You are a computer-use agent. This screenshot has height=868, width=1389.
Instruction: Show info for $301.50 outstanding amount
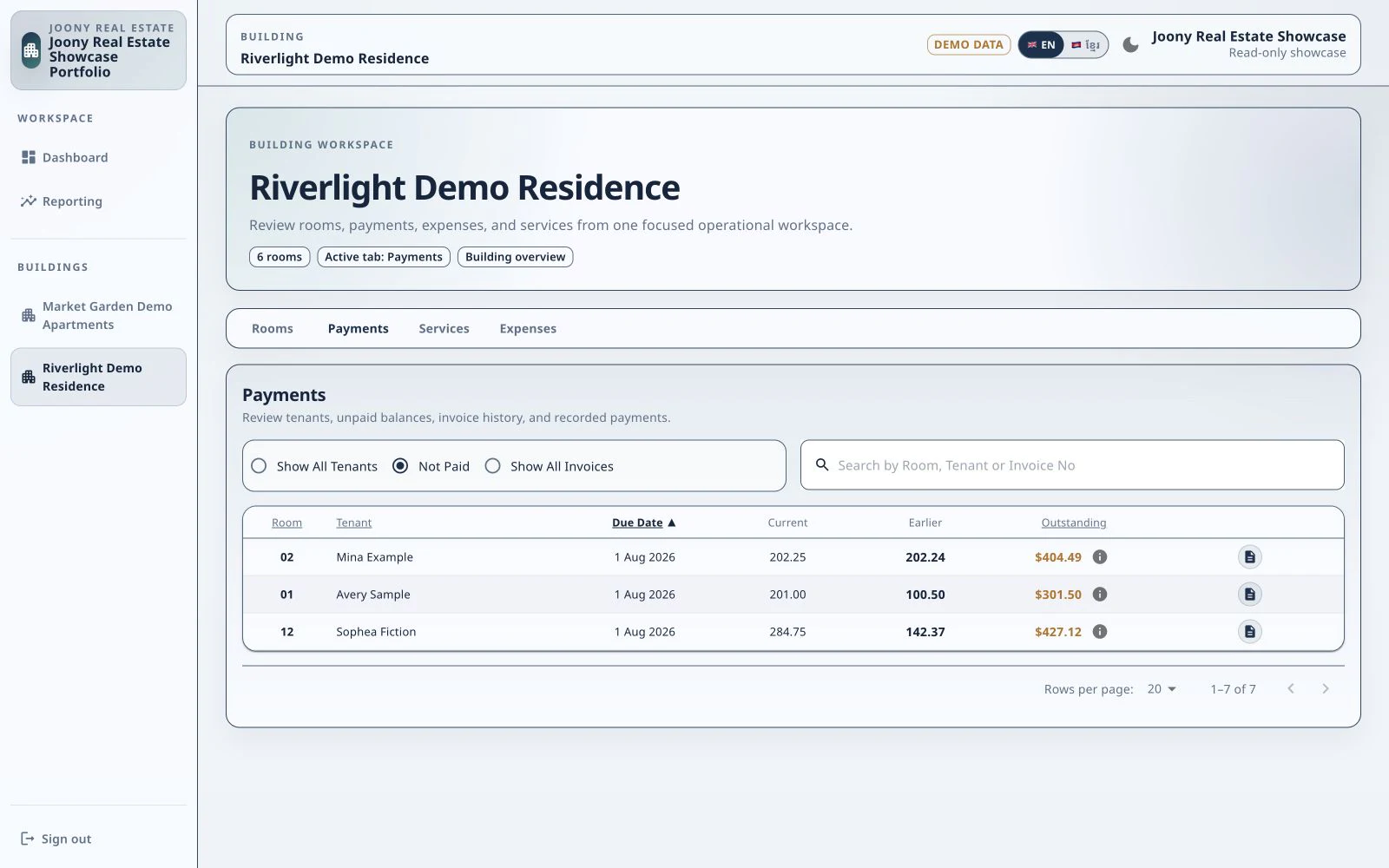pyautogui.click(x=1100, y=595)
